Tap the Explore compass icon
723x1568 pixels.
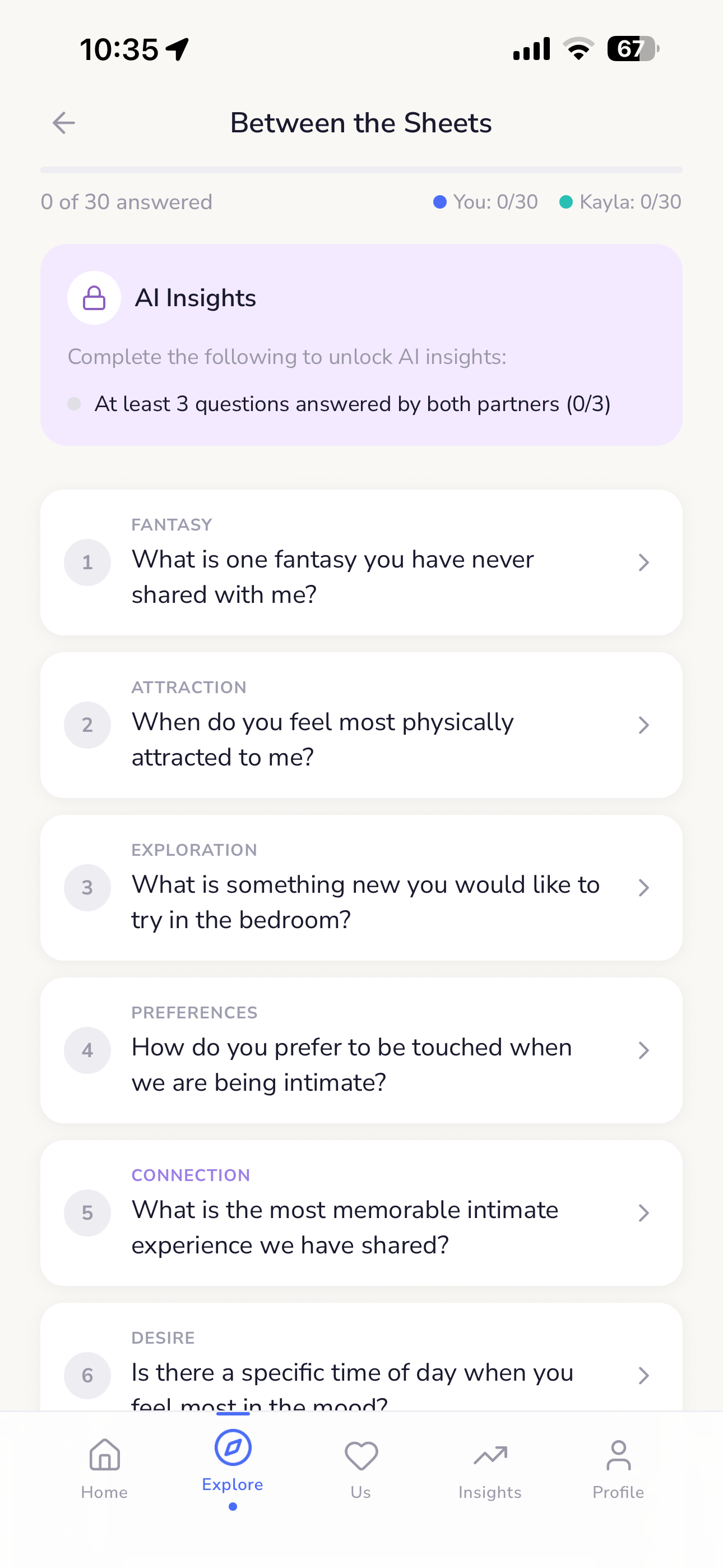[x=233, y=1447]
